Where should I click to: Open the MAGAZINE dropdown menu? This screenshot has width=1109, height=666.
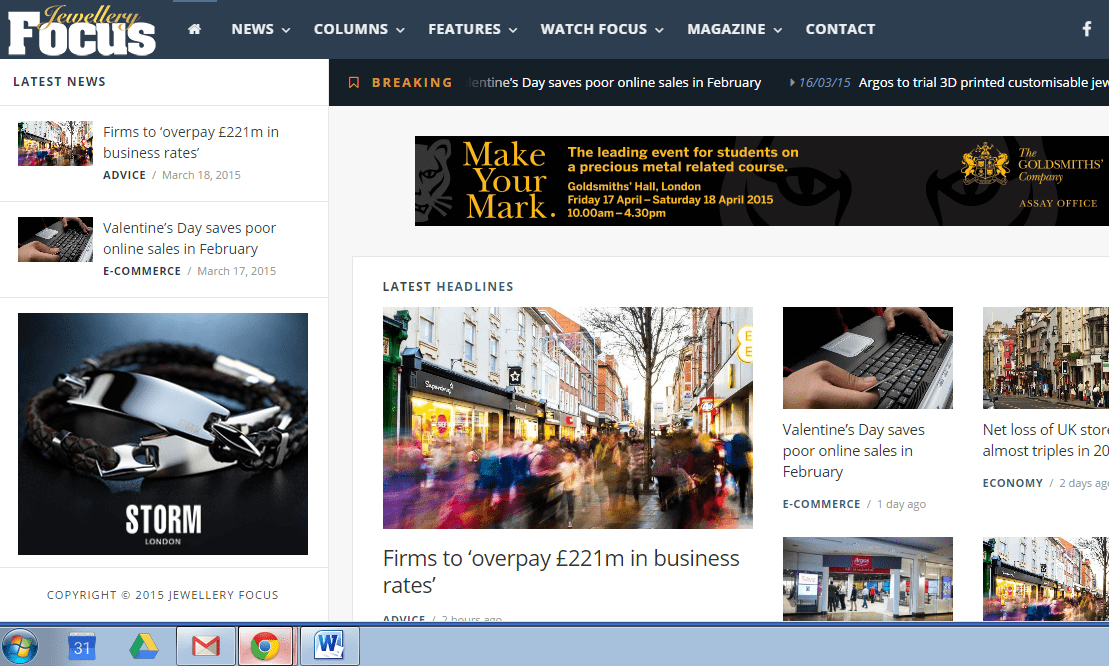click(726, 28)
